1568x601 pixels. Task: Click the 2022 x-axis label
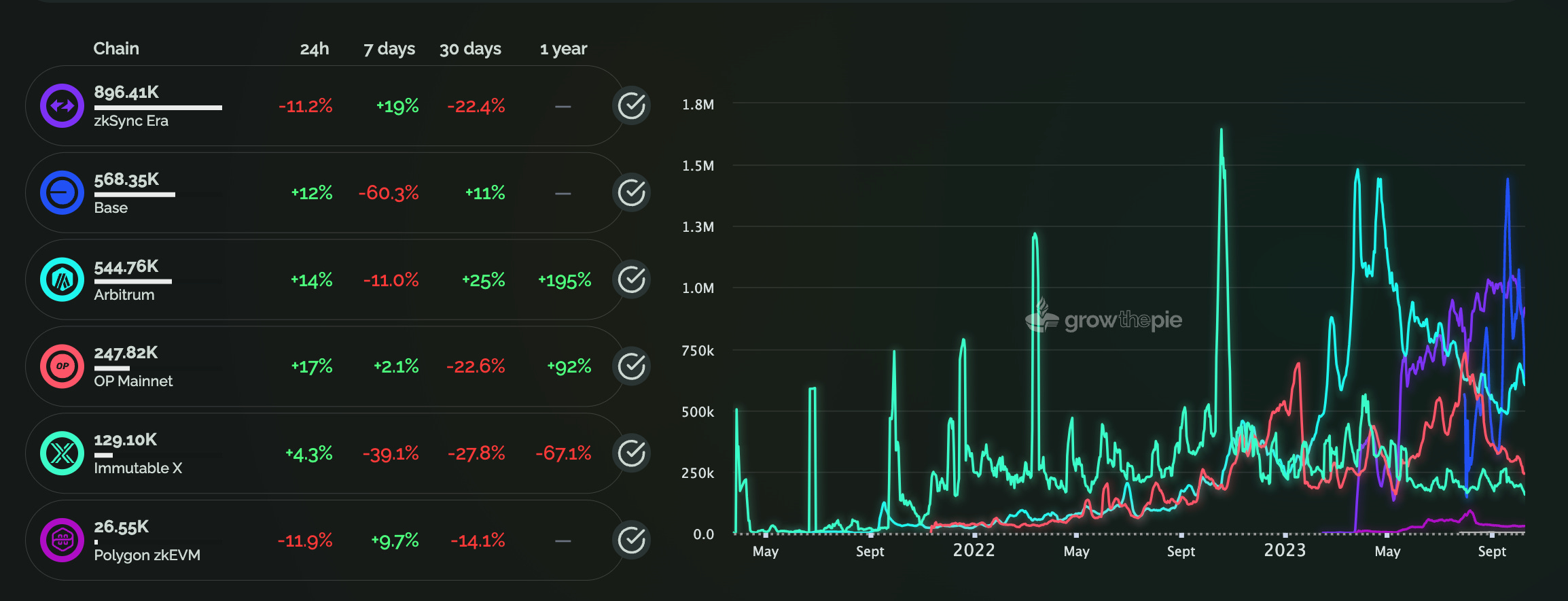(x=974, y=550)
